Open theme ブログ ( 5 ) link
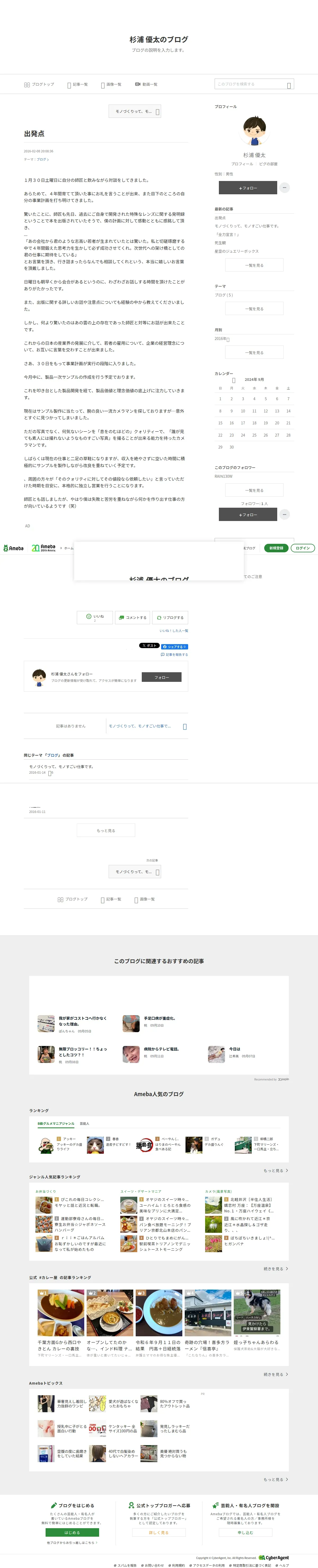This screenshot has width=318, height=1568. tap(224, 295)
